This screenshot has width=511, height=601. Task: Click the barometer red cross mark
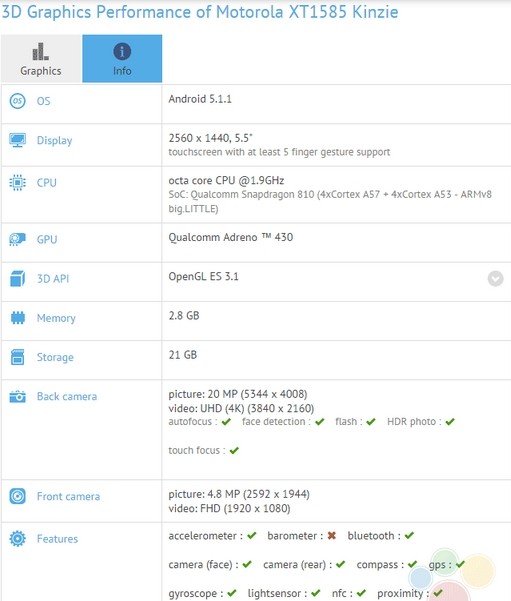point(332,535)
